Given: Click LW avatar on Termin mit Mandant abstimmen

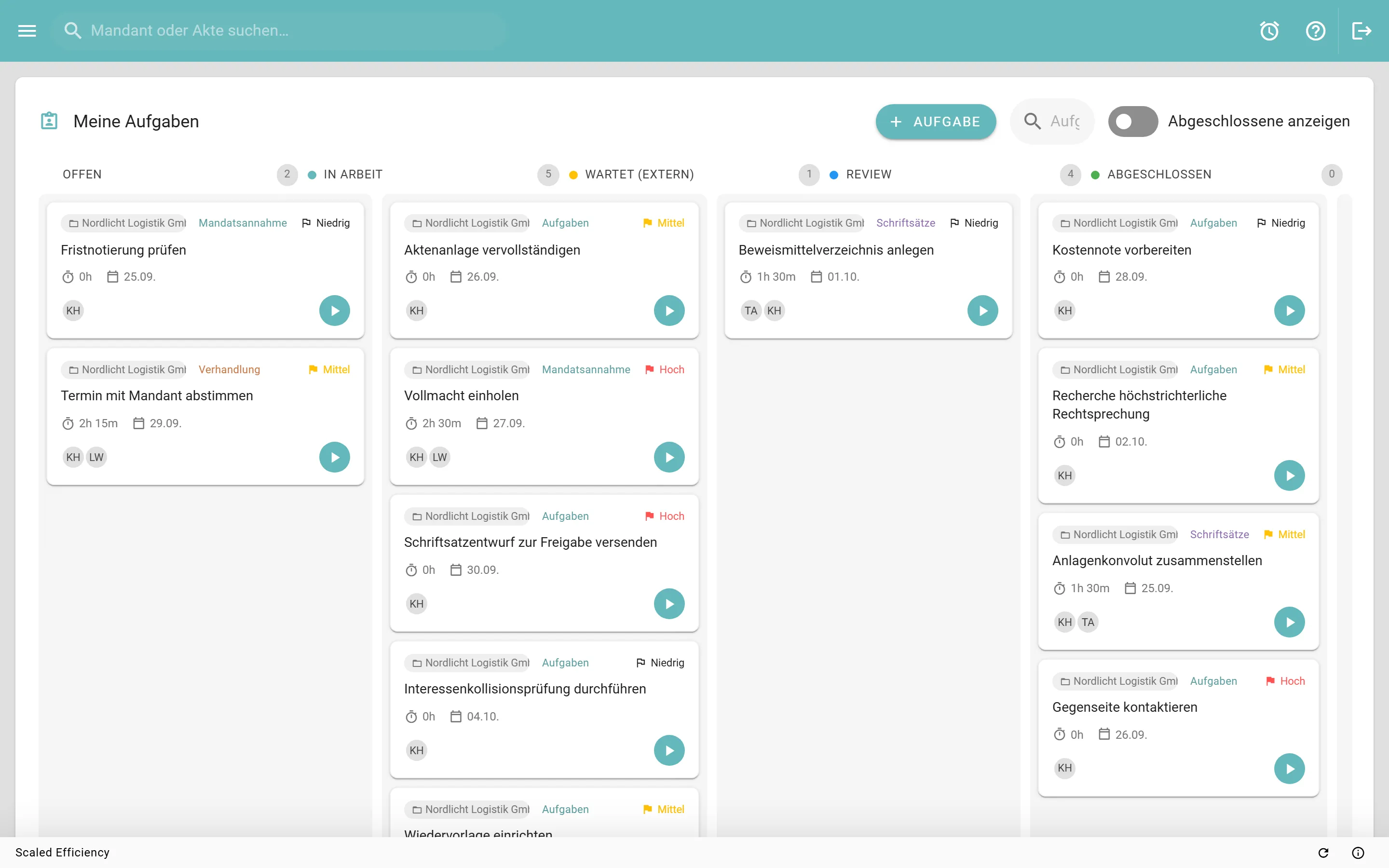Looking at the screenshot, I should pos(96,457).
